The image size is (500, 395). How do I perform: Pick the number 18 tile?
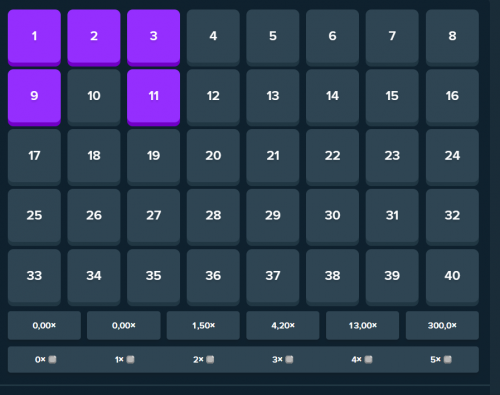[94, 157]
